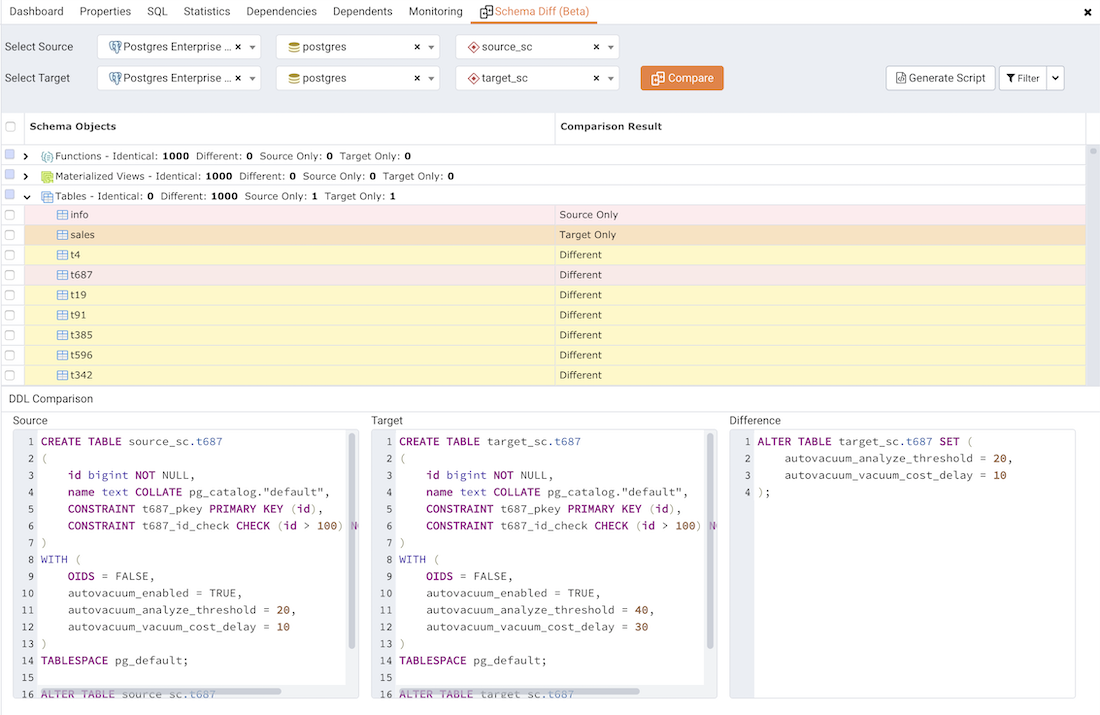Clear the target_sc schema selection
Viewport: 1100px width, 715px height.
tap(596, 79)
